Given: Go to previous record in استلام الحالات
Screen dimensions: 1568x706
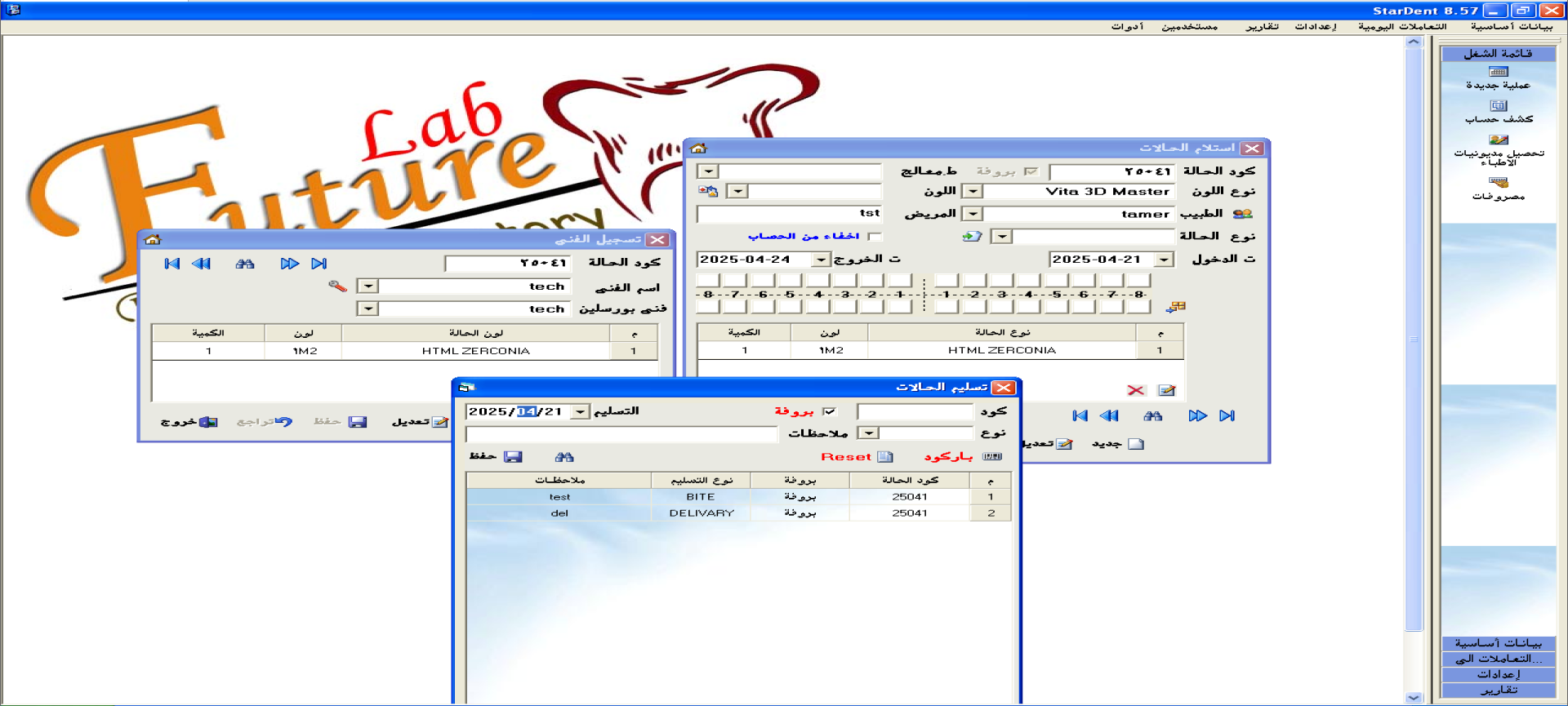Looking at the screenshot, I should 1109,415.
